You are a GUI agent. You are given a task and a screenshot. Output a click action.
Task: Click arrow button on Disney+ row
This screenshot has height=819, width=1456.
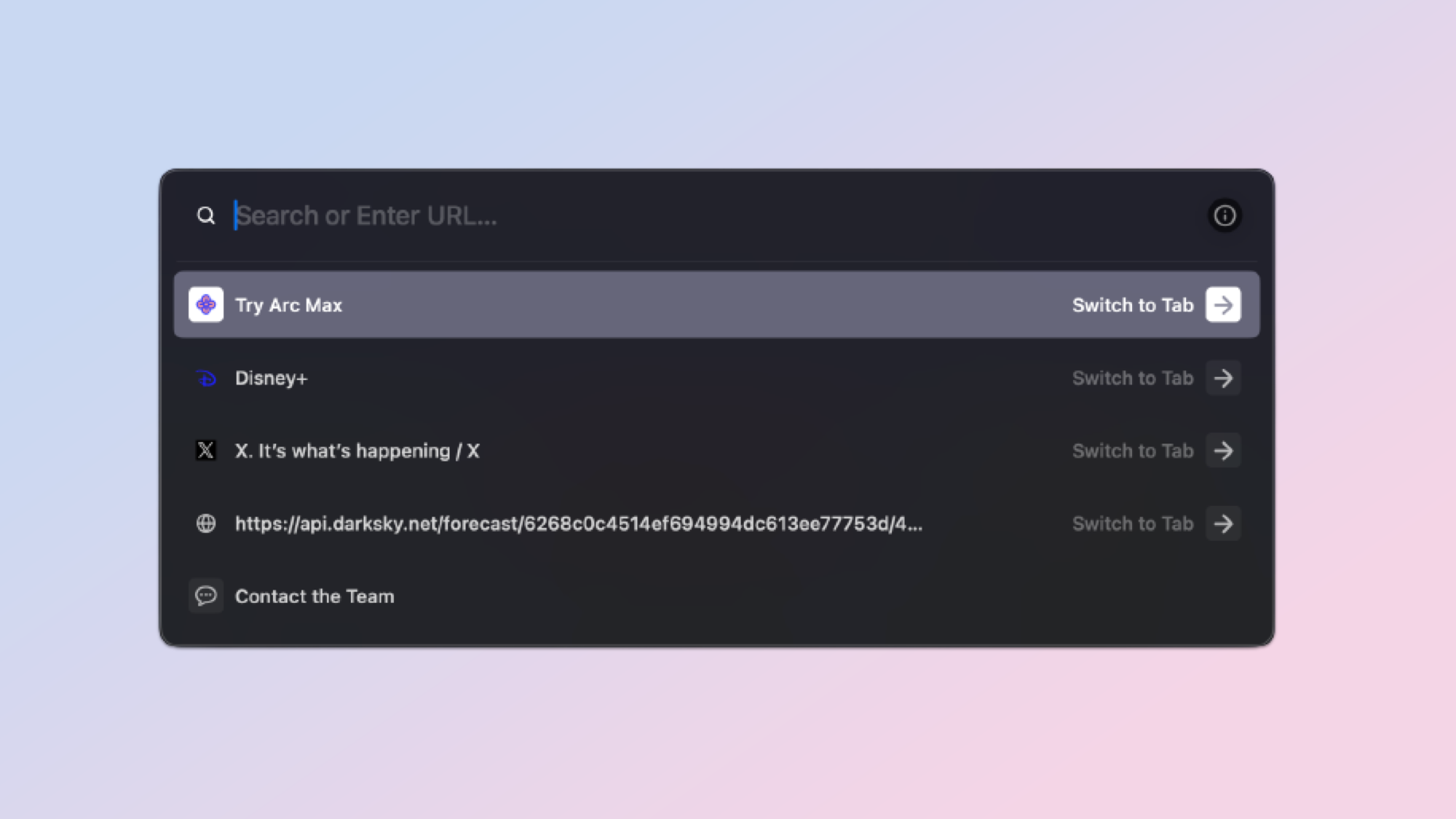(1223, 378)
